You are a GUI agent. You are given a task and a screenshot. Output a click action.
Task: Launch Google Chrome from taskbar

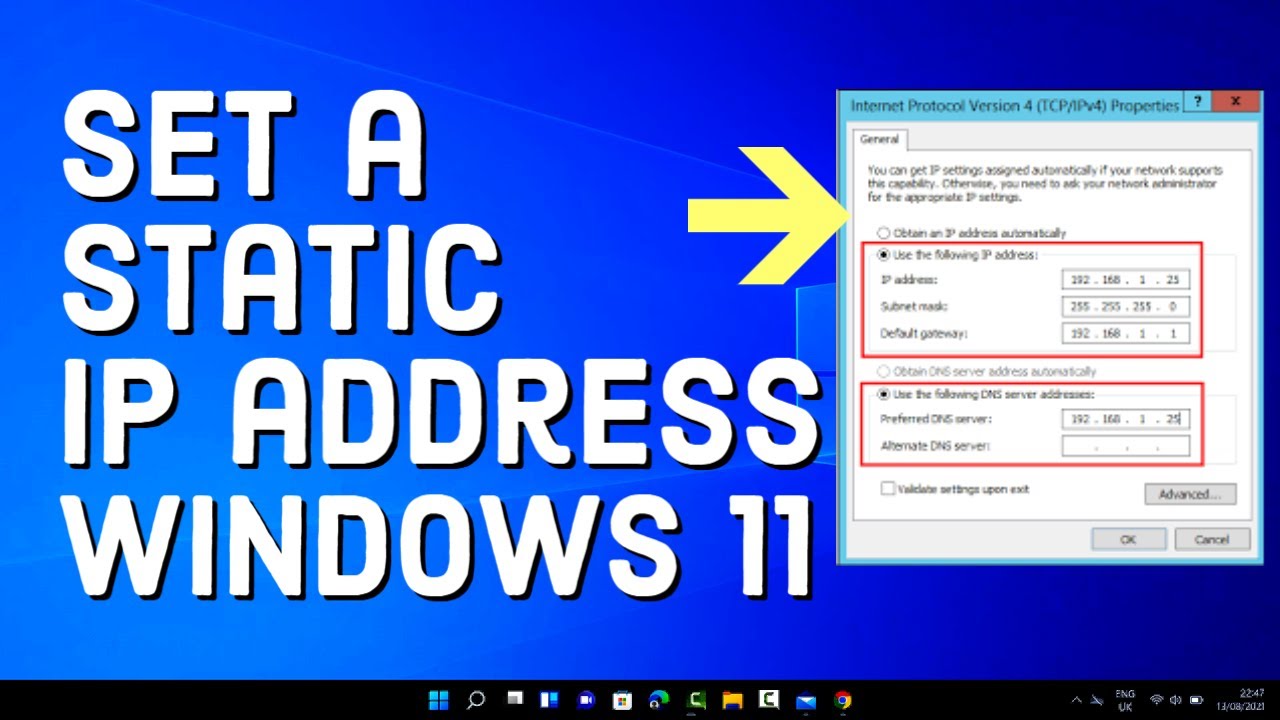pos(842,700)
